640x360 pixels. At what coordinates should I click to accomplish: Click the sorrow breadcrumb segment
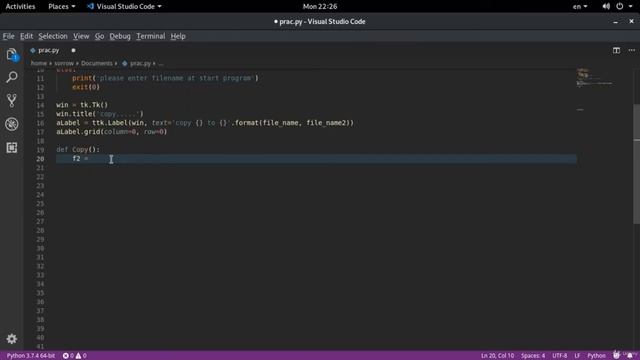64,63
